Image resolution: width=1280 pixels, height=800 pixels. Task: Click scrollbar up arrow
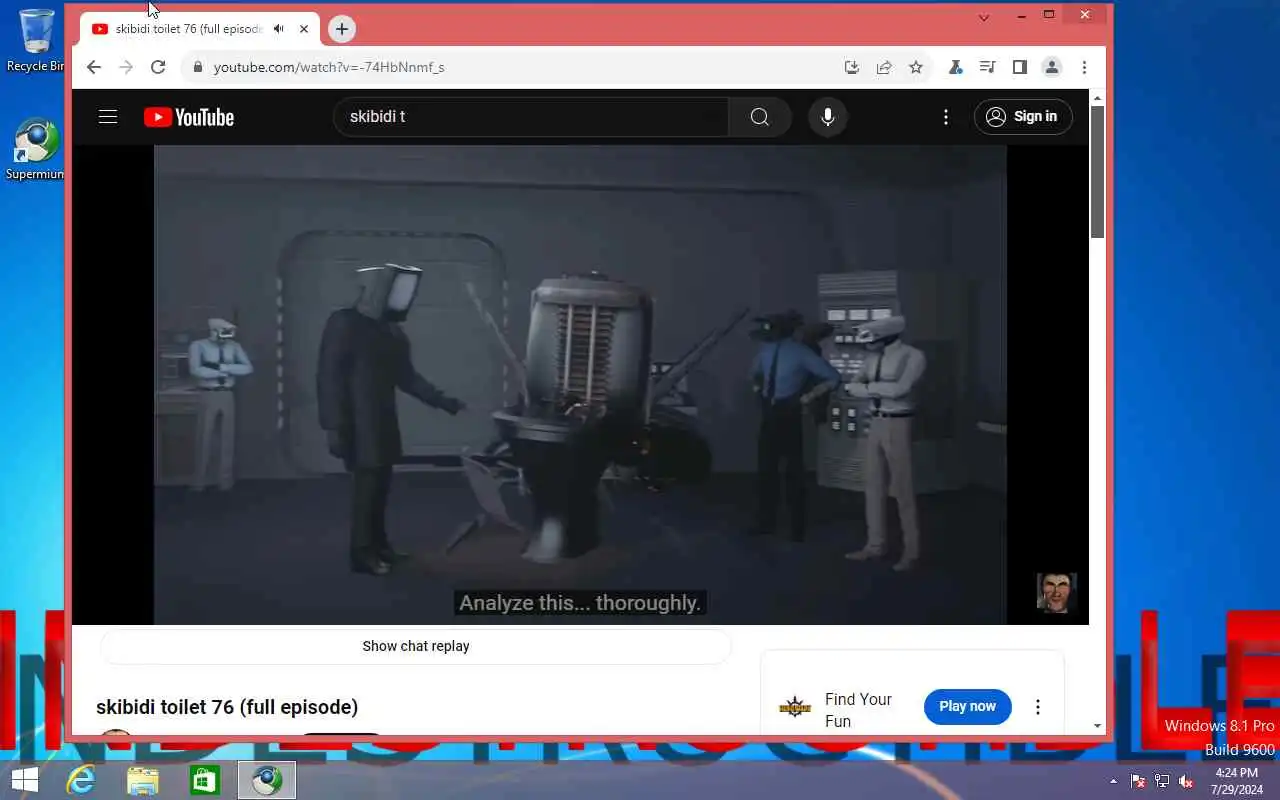(1097, 98)
